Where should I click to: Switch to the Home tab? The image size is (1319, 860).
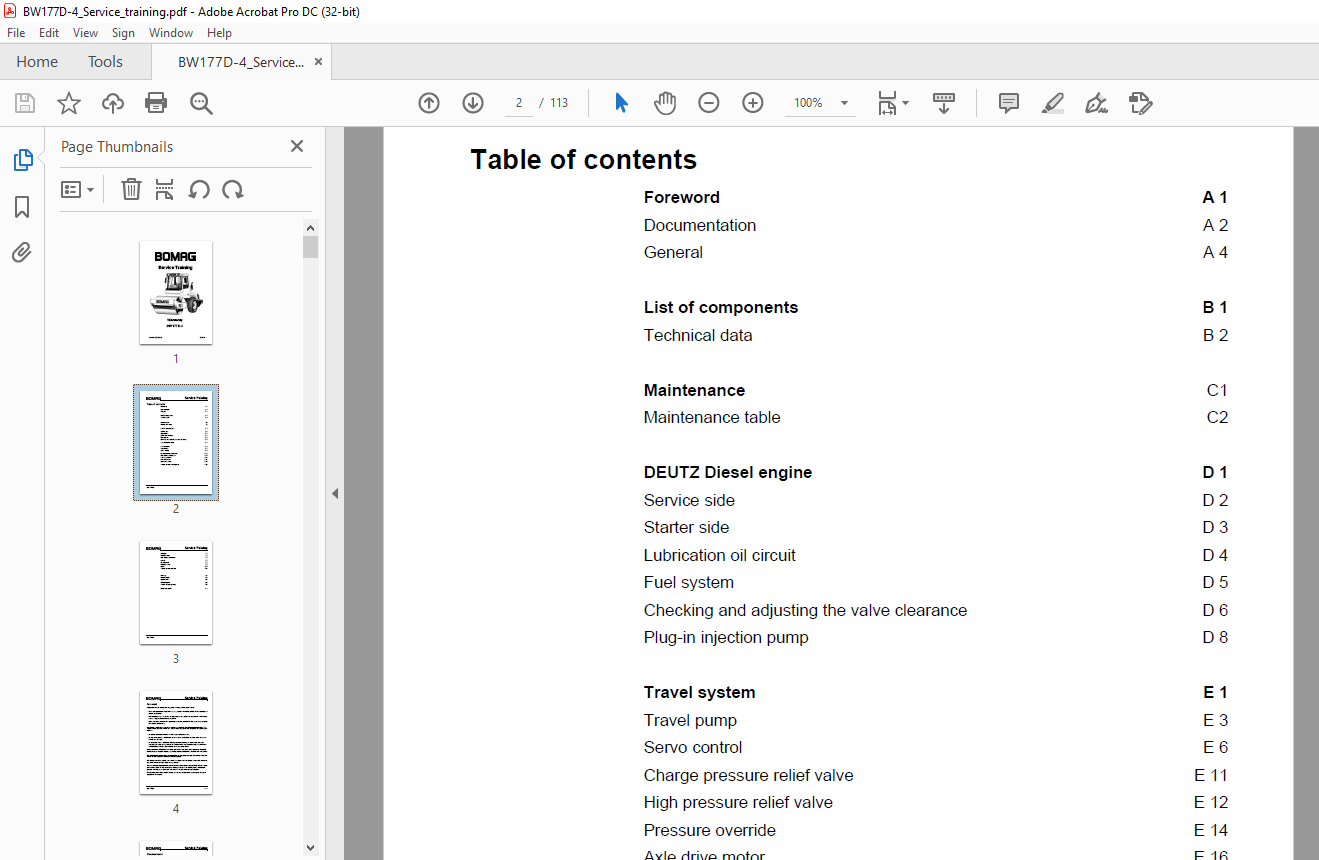click(37, 62)
